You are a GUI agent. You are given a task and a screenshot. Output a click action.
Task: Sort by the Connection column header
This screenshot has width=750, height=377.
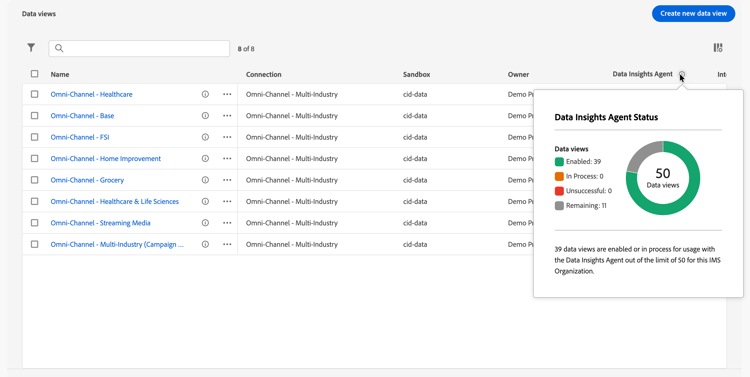tap(264, 74)
